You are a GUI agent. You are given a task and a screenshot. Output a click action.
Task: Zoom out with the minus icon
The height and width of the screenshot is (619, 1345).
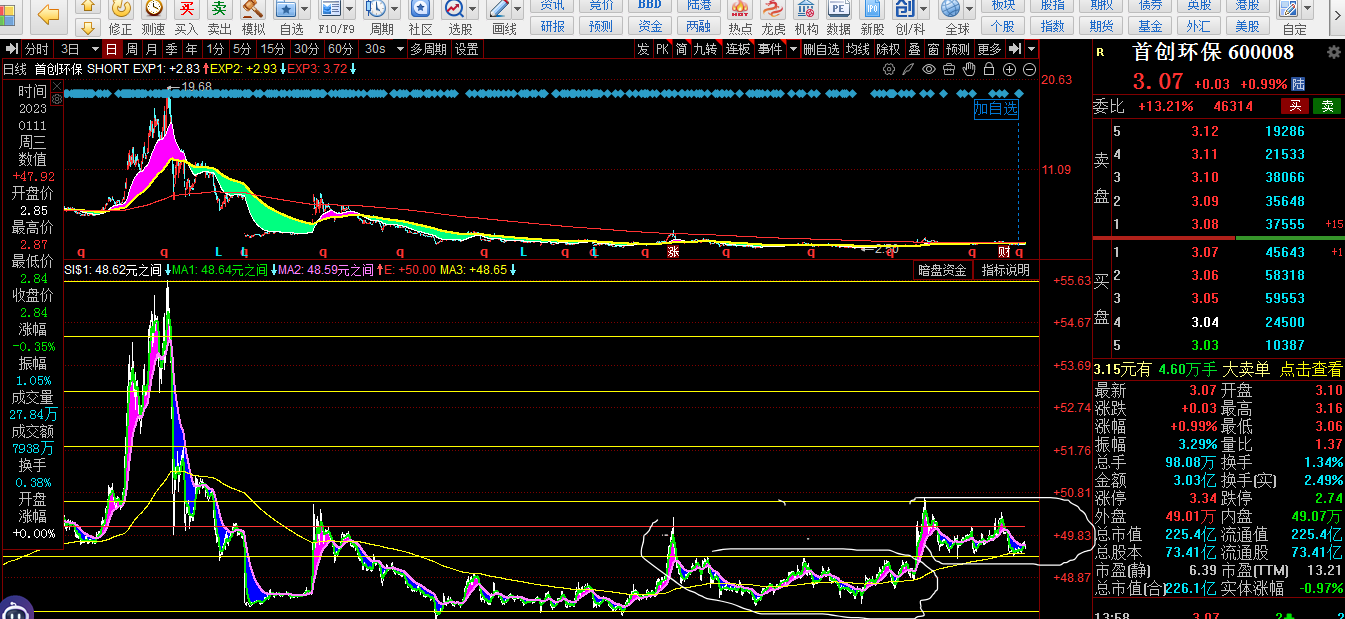point(1029,69)
